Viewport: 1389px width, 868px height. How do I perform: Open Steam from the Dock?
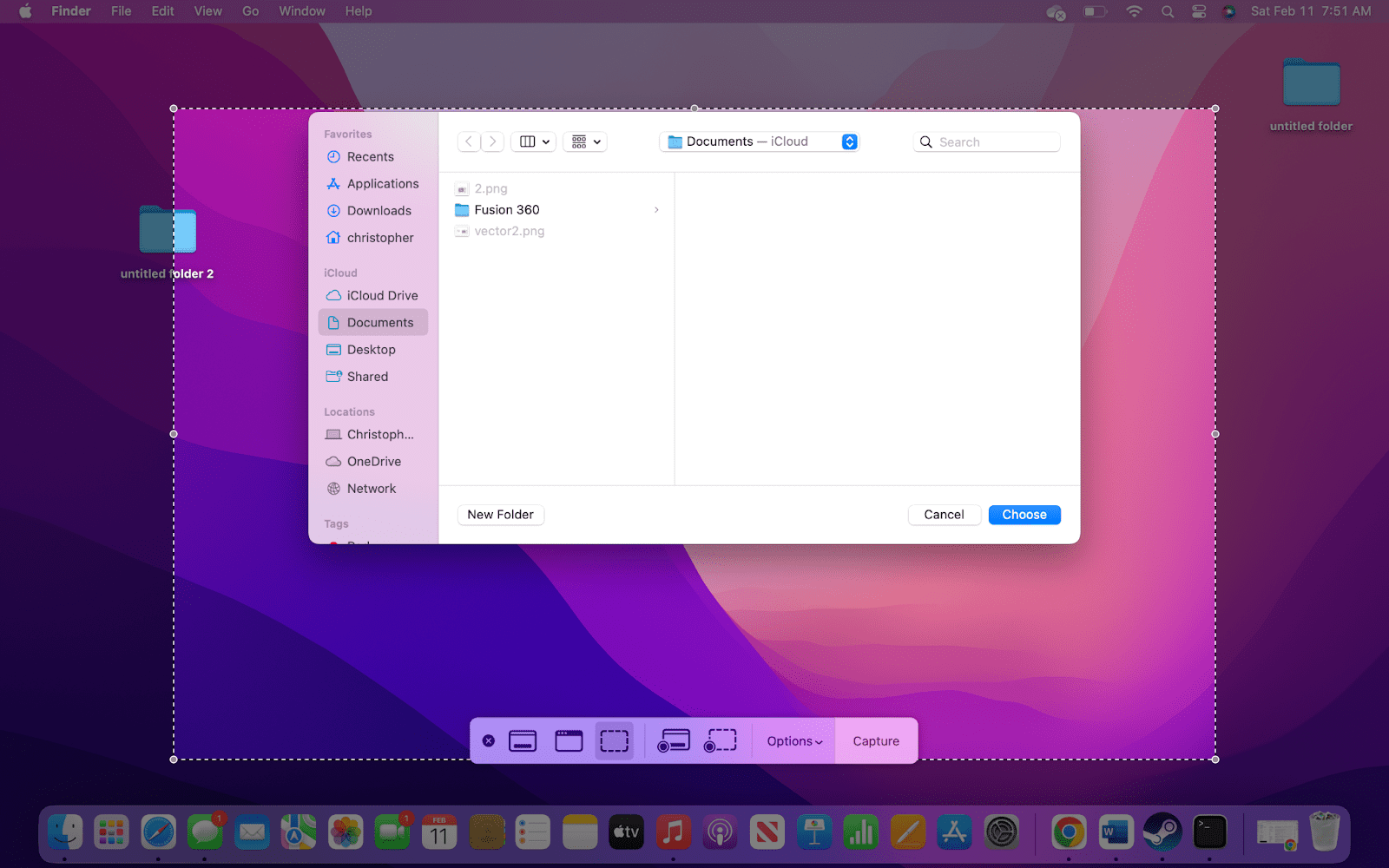[1162, 833]
